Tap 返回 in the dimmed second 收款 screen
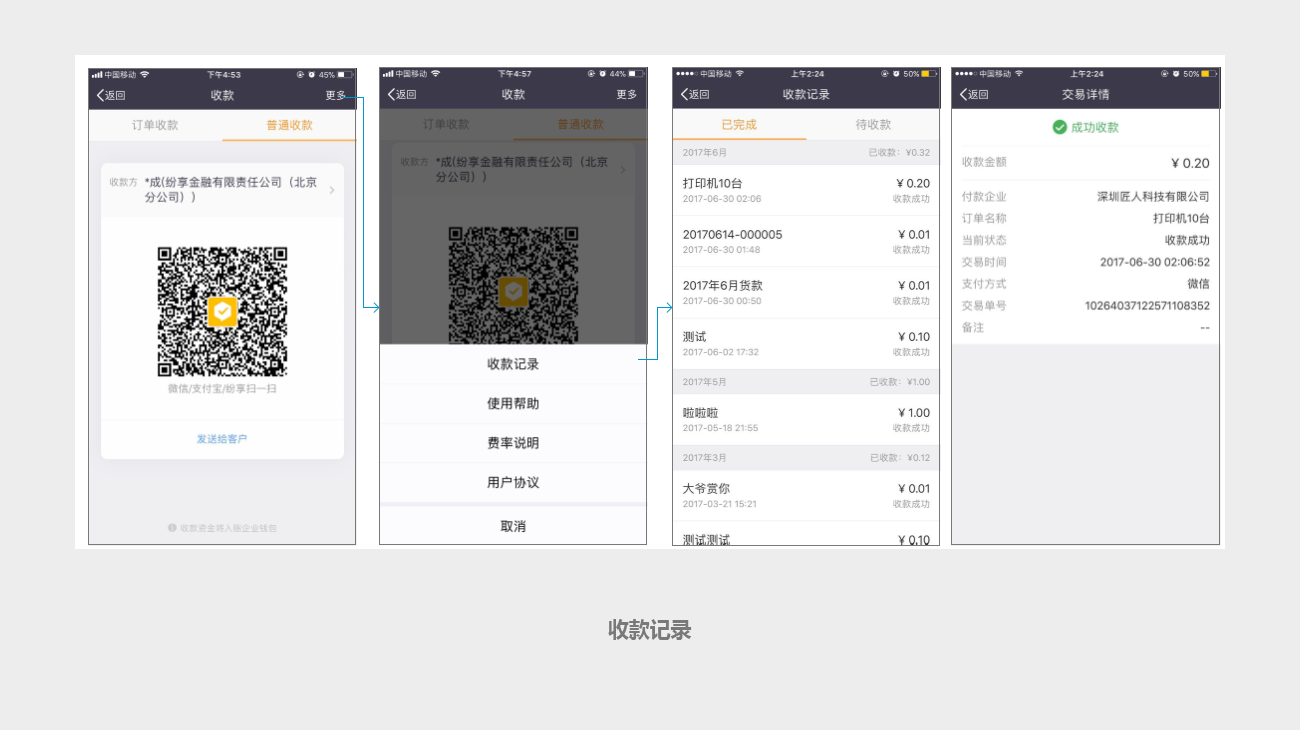1300x730 pixels. [x=402, y=95]
